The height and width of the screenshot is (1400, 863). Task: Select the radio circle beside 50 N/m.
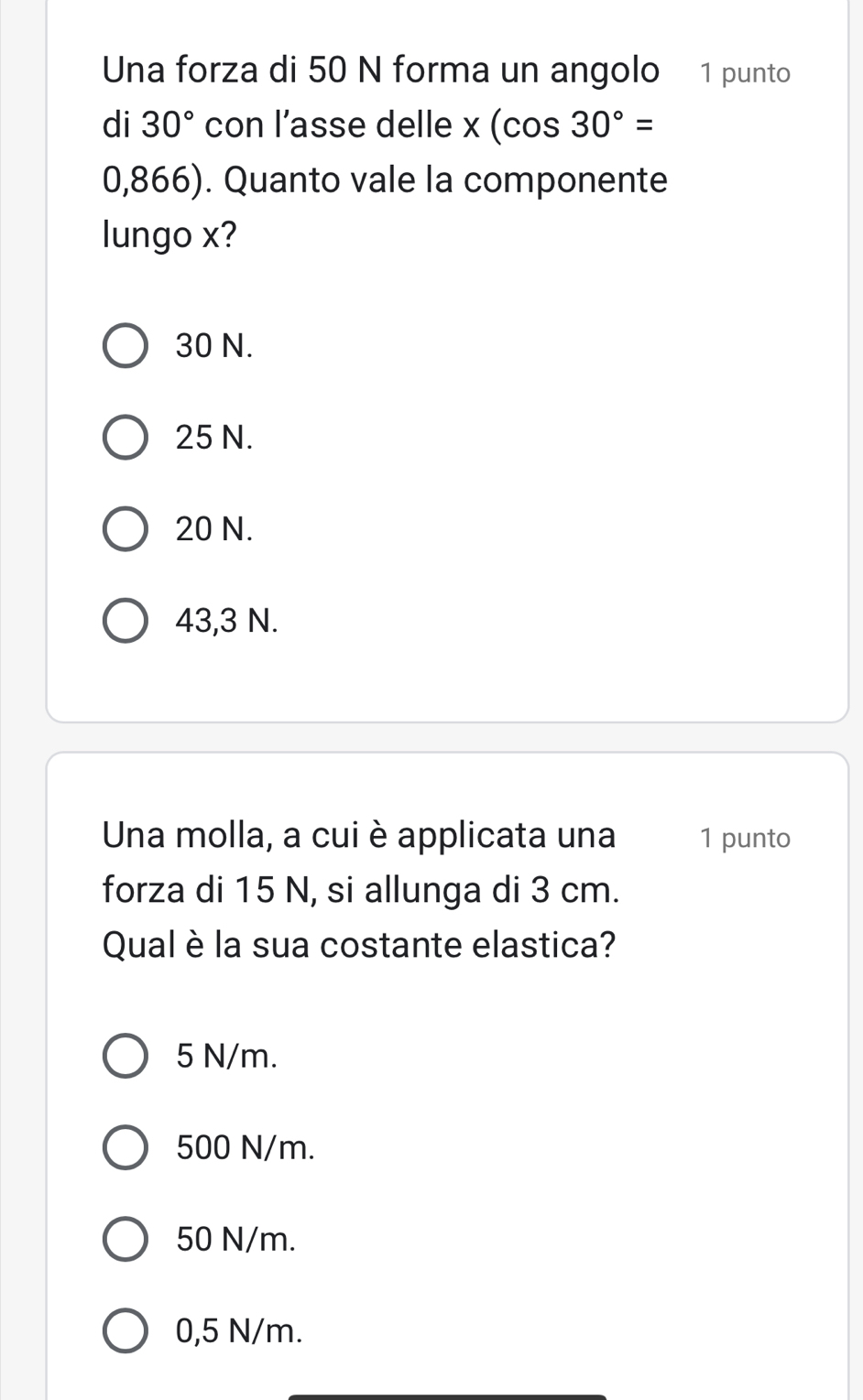125,1239
